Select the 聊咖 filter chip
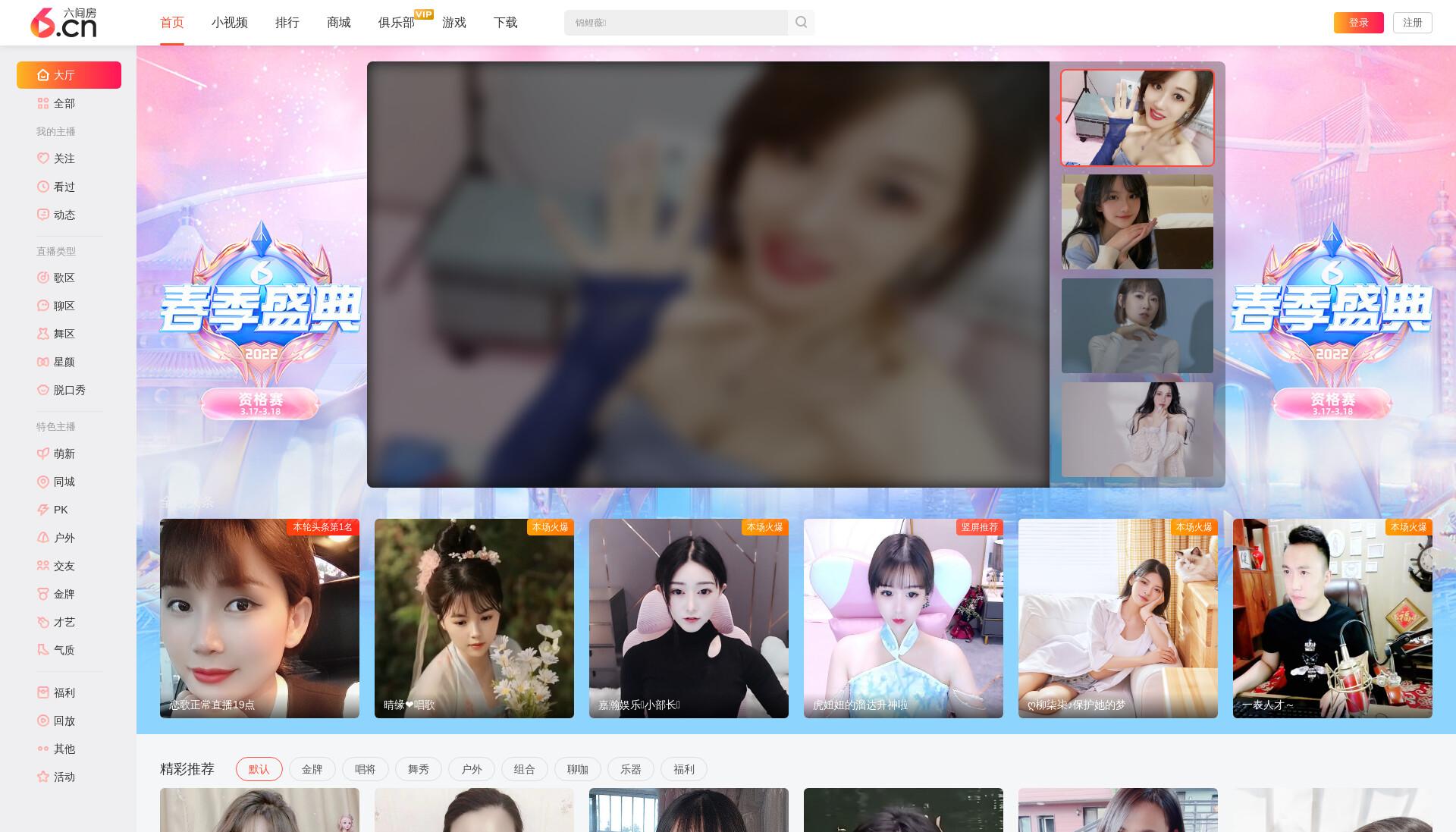This screenshot has height=832, width=1456. [578, 769]
